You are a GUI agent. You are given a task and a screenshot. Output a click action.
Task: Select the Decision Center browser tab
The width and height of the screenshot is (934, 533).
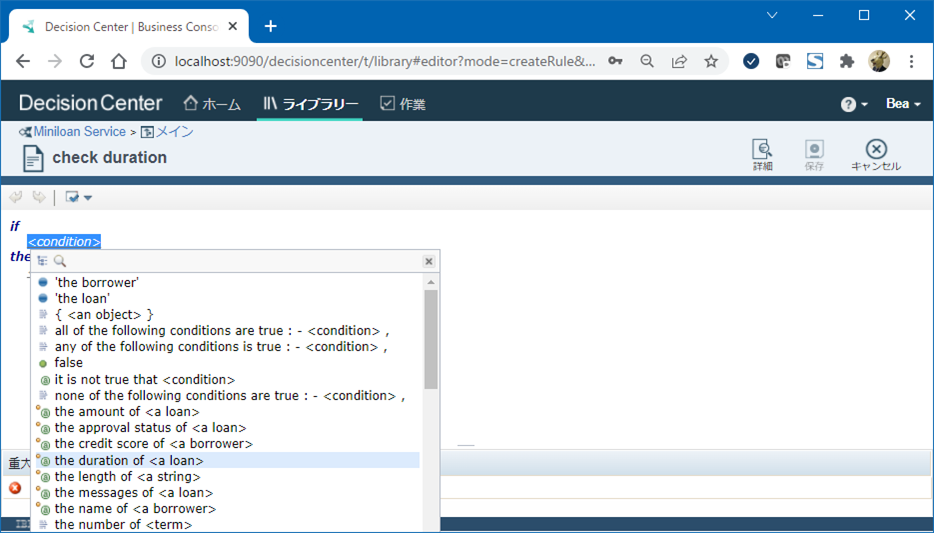[129, 27]
